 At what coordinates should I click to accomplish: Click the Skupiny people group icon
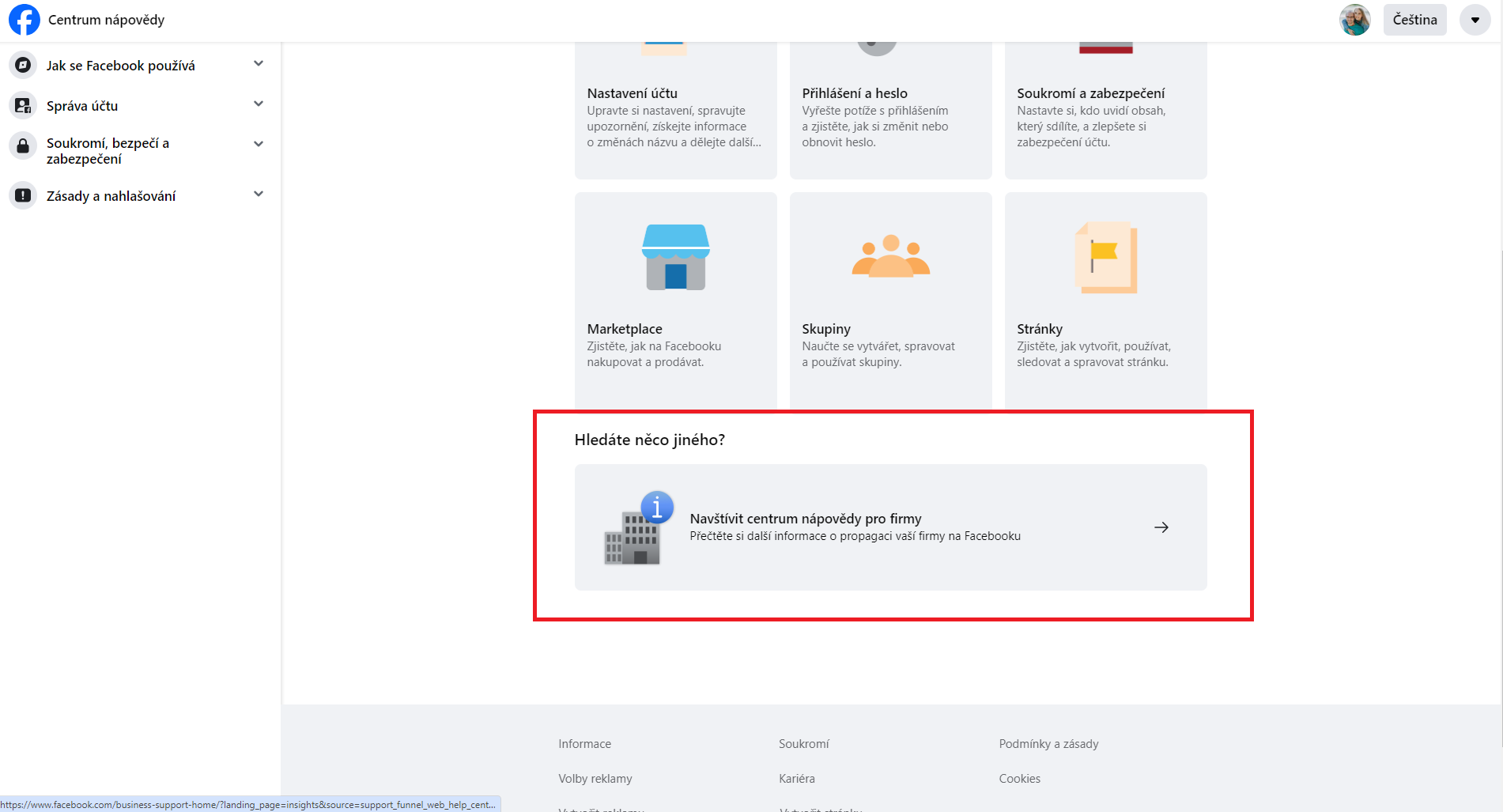(891, 255)
